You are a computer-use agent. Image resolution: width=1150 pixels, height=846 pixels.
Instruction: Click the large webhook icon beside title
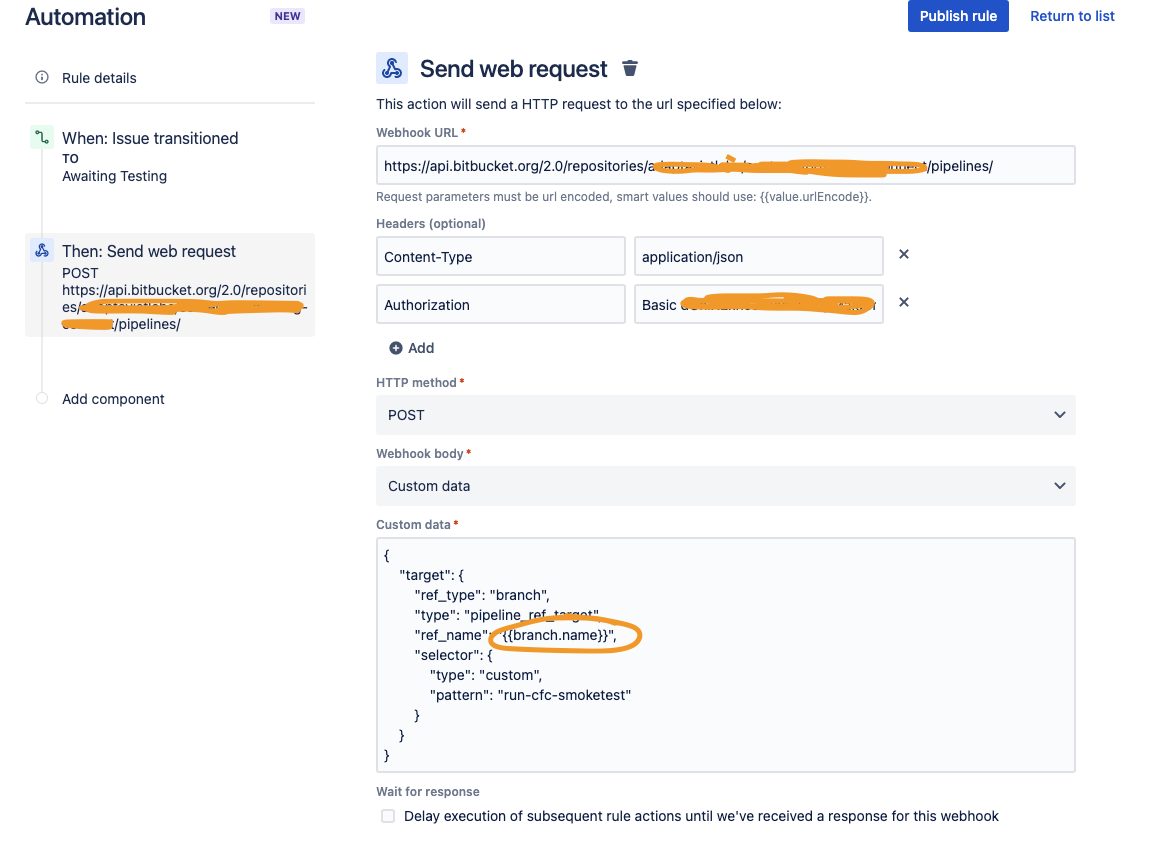[x=392, y=68]
